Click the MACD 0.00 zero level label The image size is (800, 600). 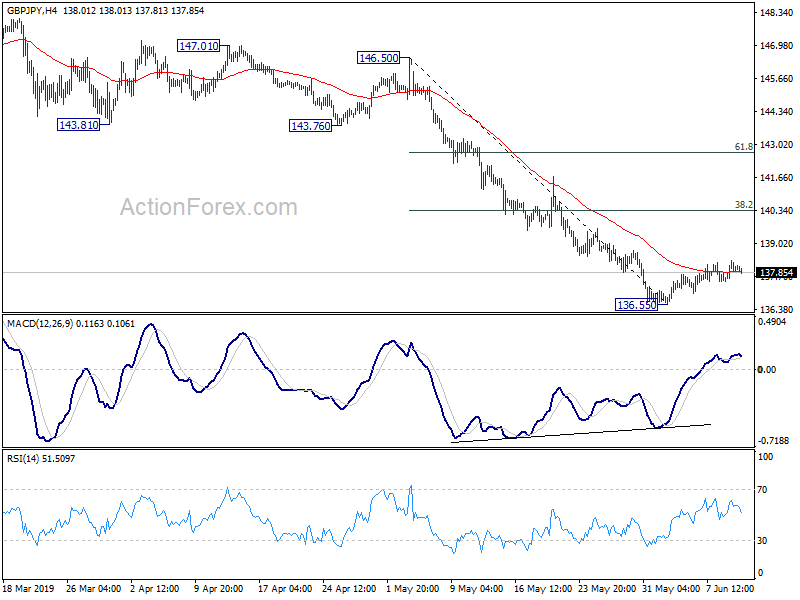[767, 369]
